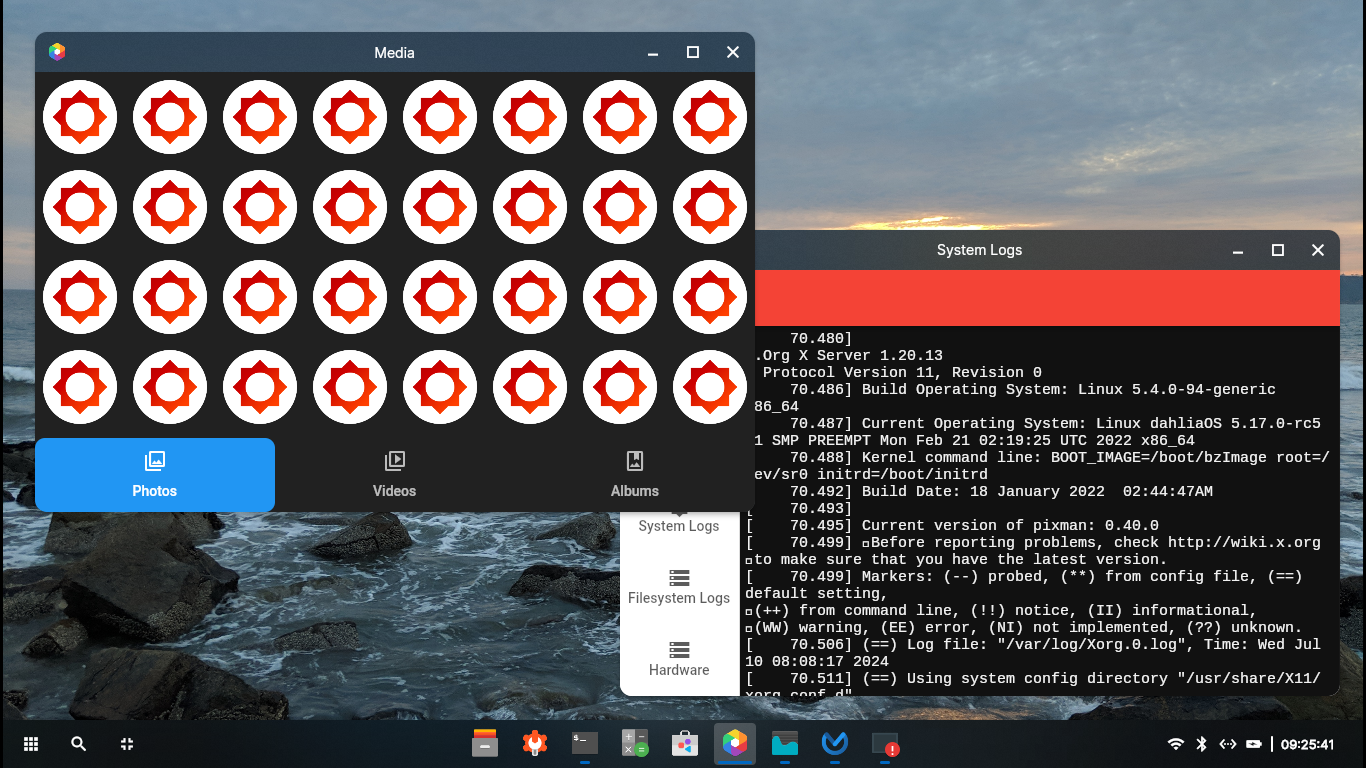Click the Bluetooth icon in system tray
Image resolution: width=1366 pixels, height=768 pixels.
(x=1202, y=744)
